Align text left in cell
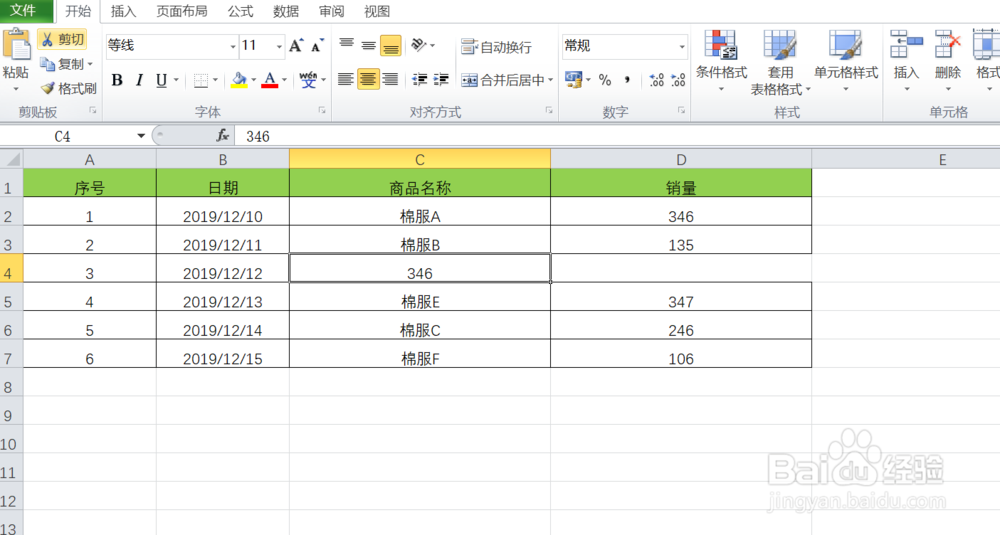Viewport: 1000px width, 535px height. tap(346, 79)
